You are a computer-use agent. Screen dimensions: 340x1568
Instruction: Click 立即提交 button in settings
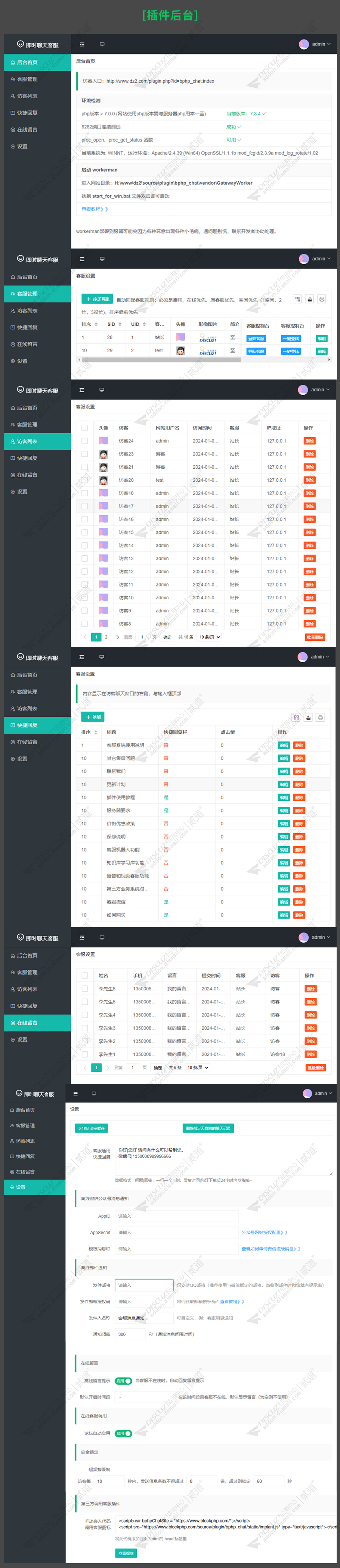coord(126,1553)
